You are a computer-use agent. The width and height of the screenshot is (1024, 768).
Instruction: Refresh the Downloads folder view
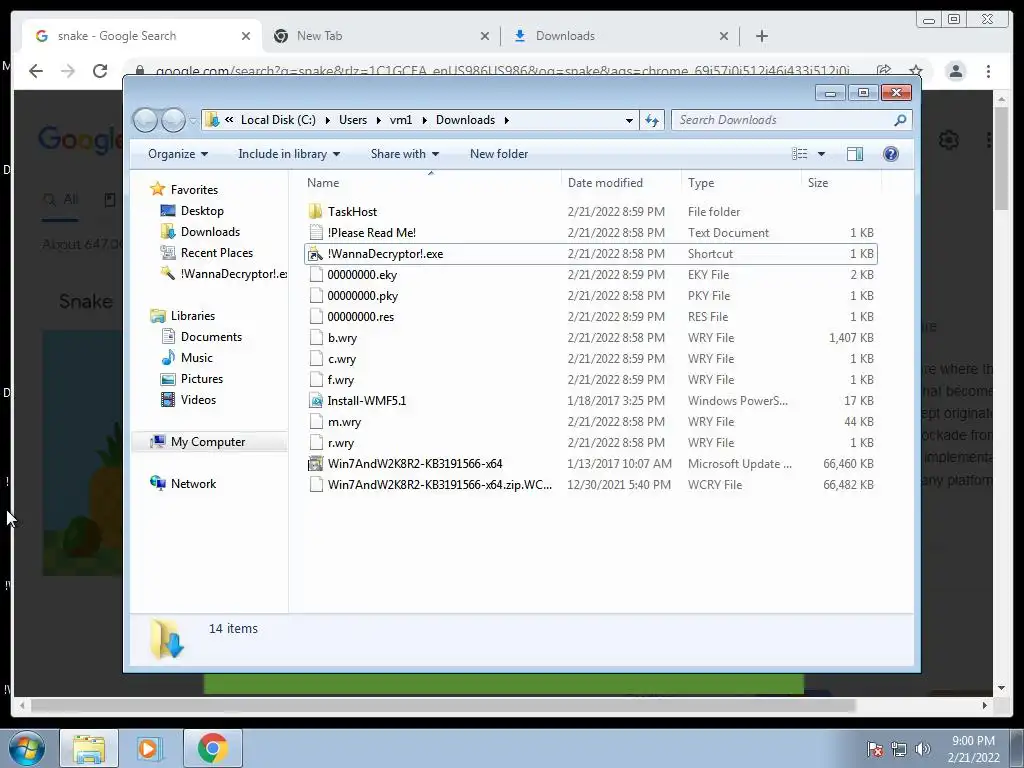click(x=652, y=120)
